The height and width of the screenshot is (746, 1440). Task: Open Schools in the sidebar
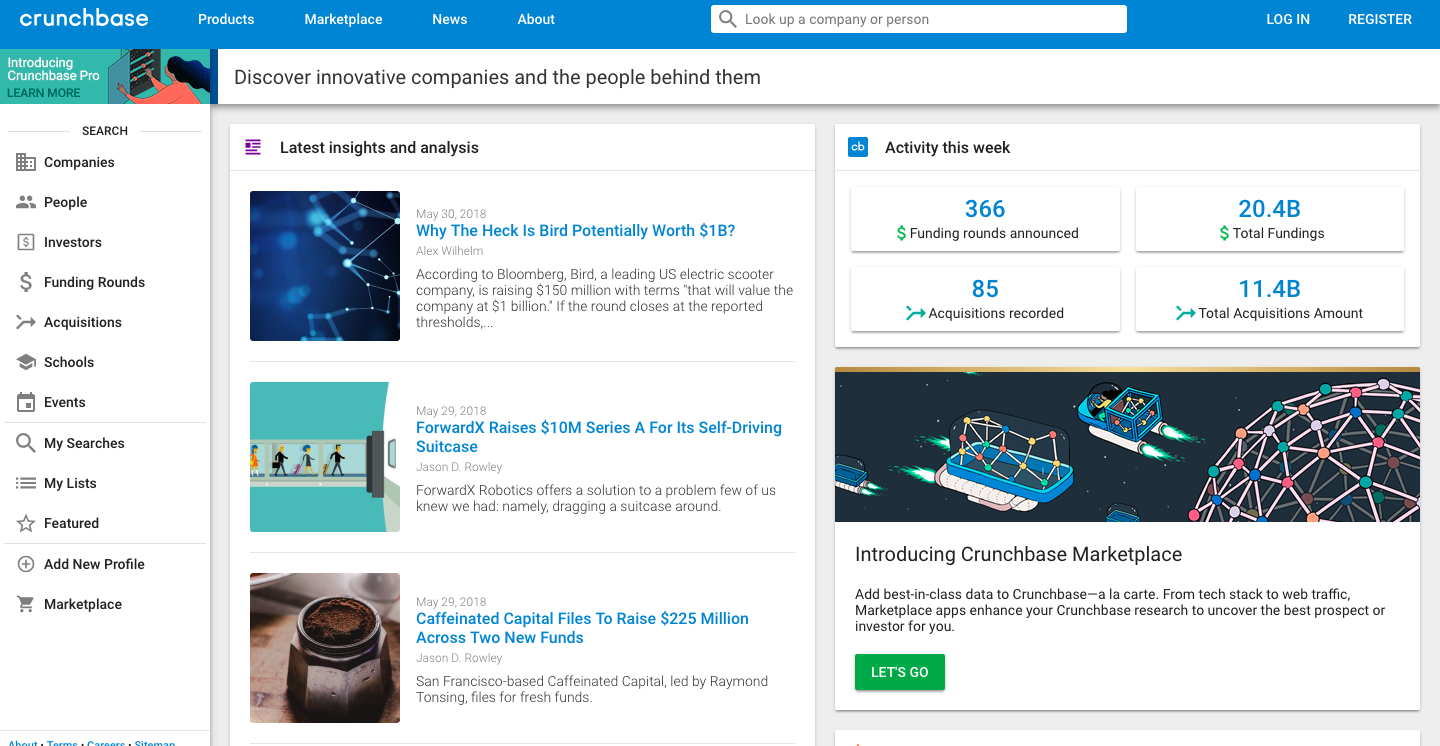tap(105, 362)
